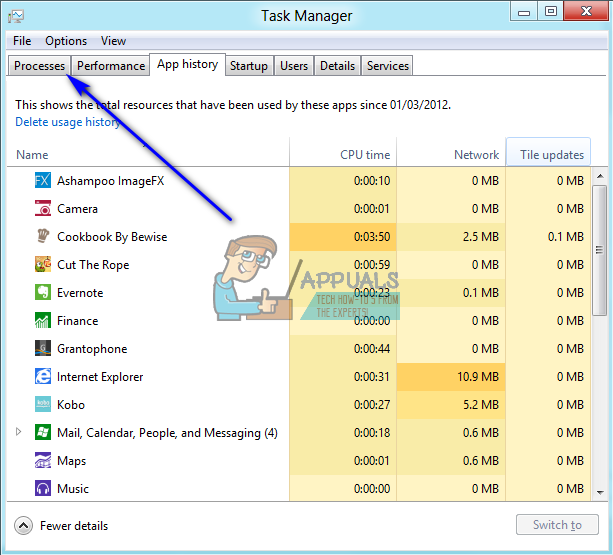Open the Options menu
This screenshot has height=555, width=613.
pyautogui.click(x=66, y=41)
